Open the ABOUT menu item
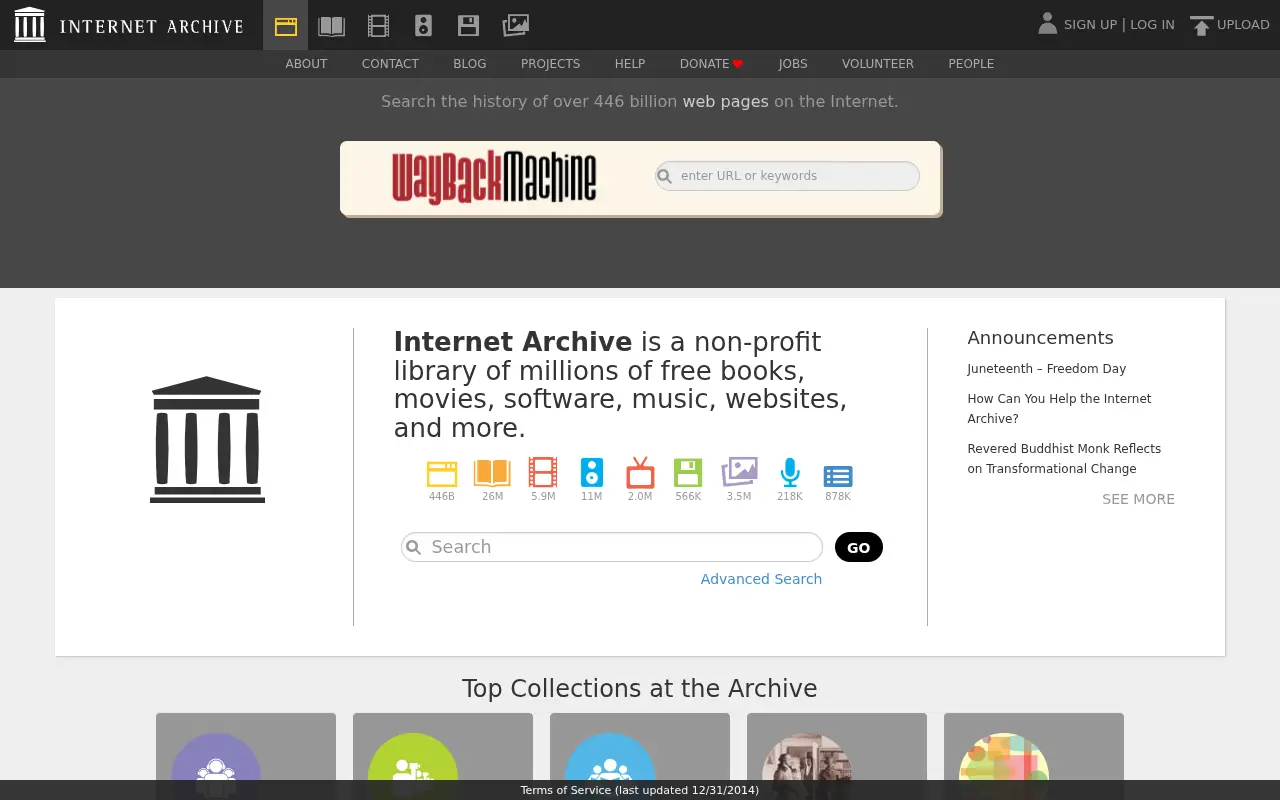This screenshot has width=1280, height=800. pyautogui.click(x=306, y=64)
